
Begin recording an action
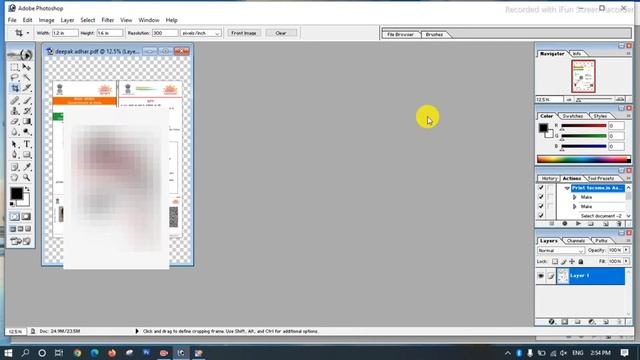click(x=565, y=224)
